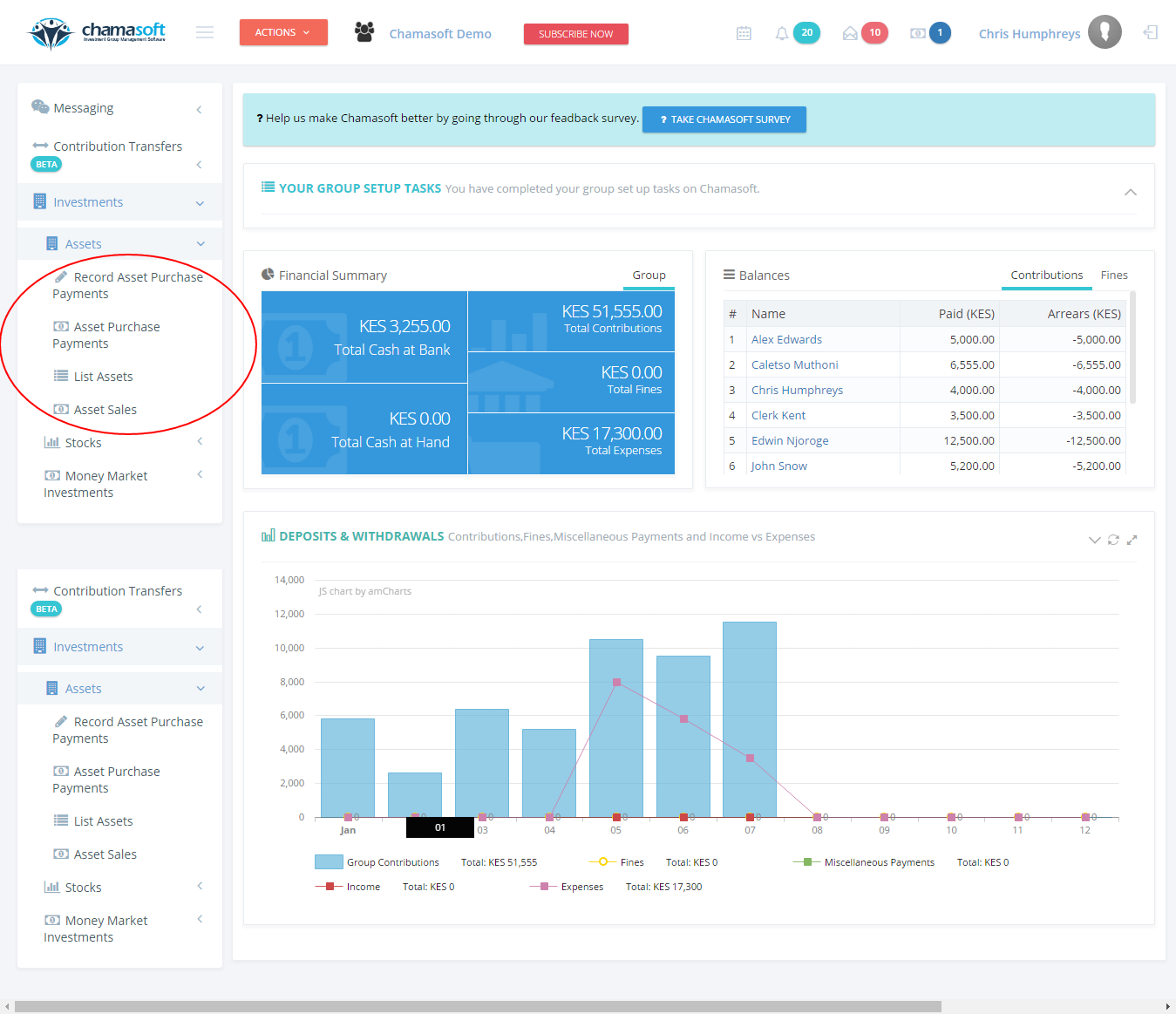Image resolution: width=1176 pixels, height=1014 pixels.
Task: Click the Deposits & Withdrawals chart icon
Action: (x=269, y=535)
